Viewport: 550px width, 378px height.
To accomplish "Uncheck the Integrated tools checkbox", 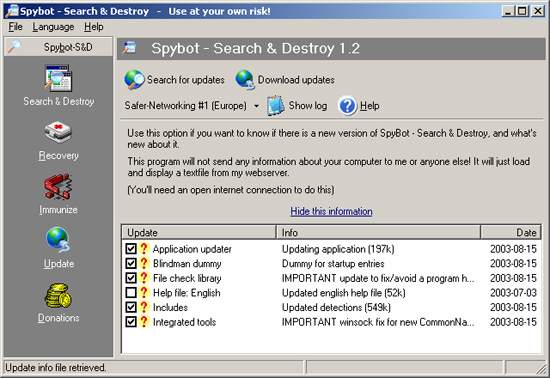I will (131, 322).
